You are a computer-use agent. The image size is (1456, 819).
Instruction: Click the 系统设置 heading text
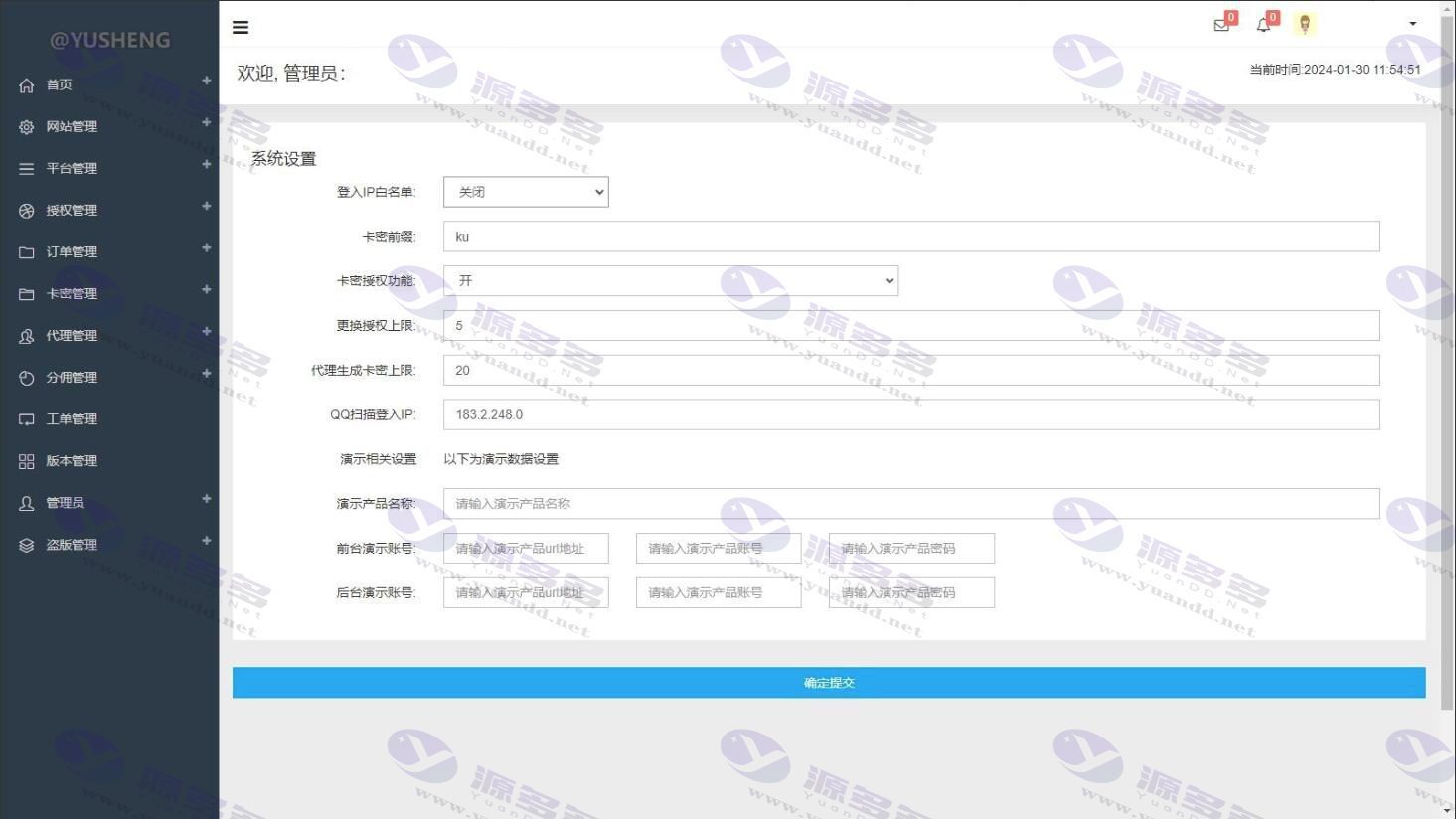coord(283,159)
